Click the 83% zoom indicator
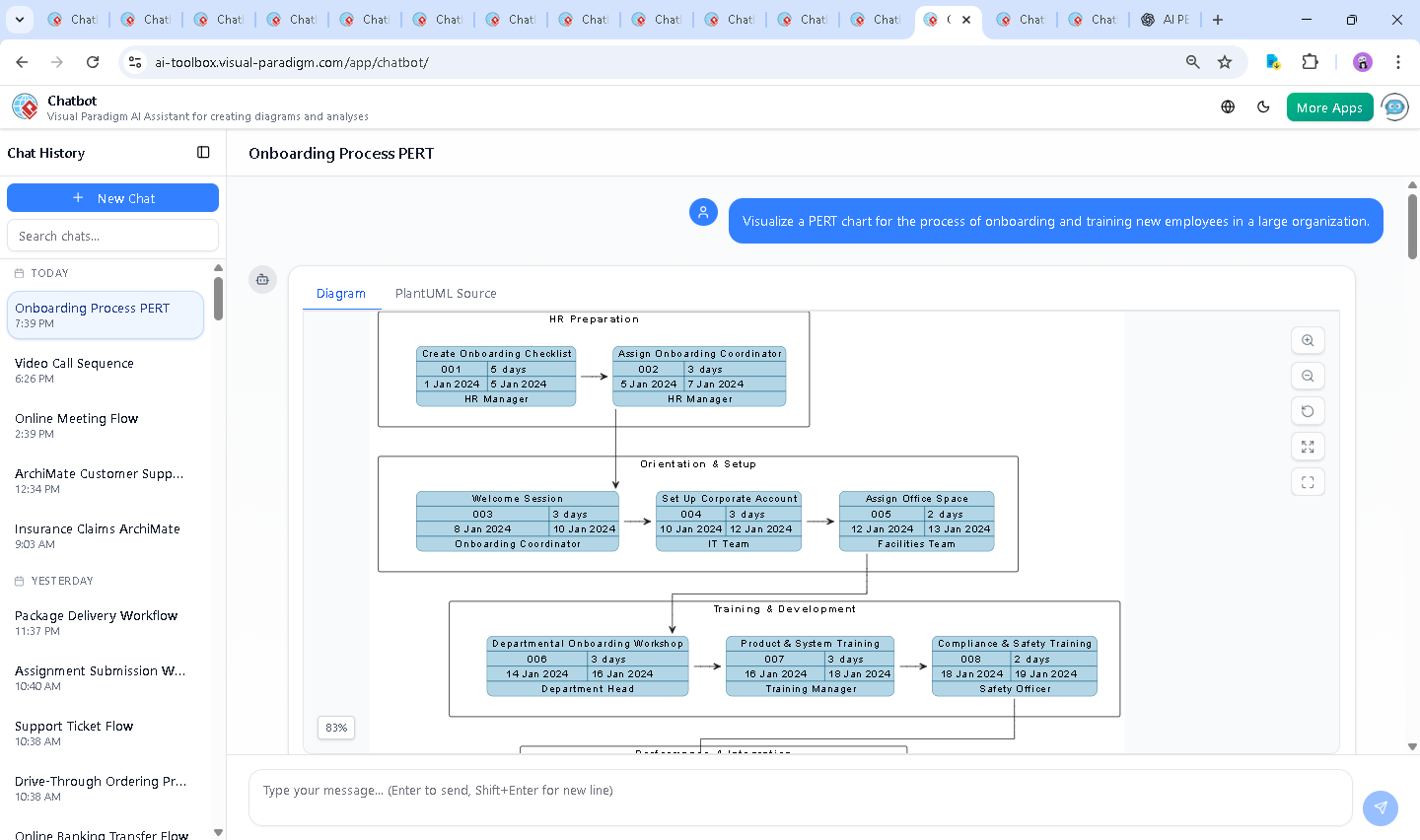The width and height of the screenshot is (1420, 840). pos(335,728)
